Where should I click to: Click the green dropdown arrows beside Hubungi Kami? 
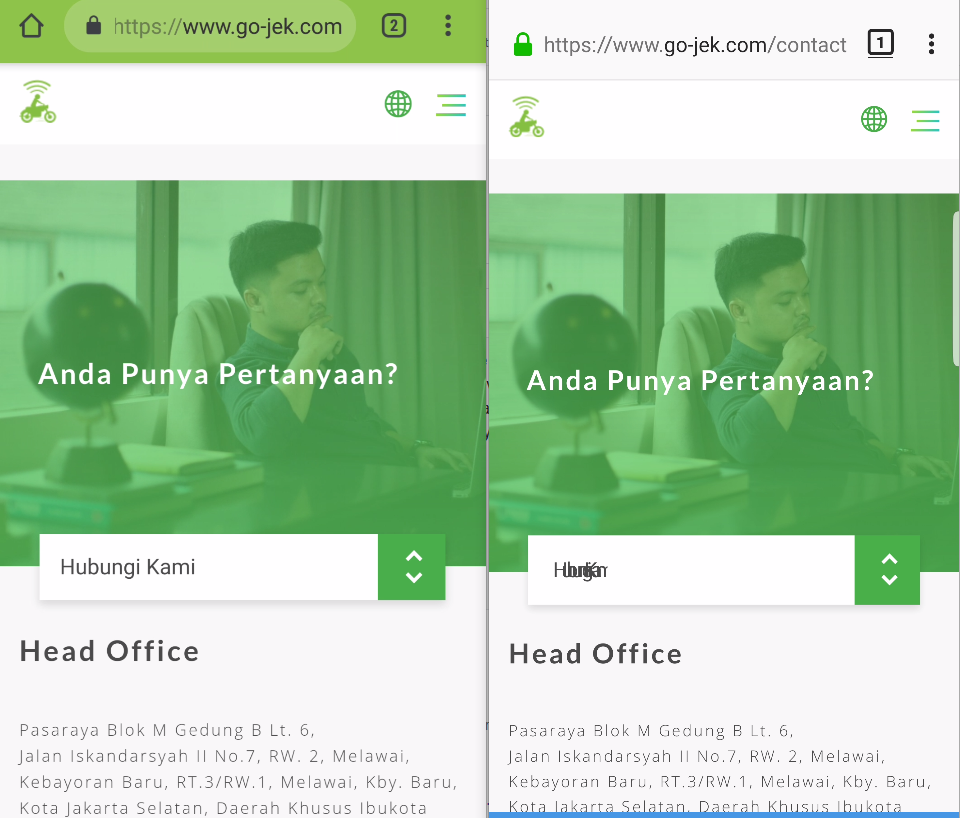pos(411,567)
